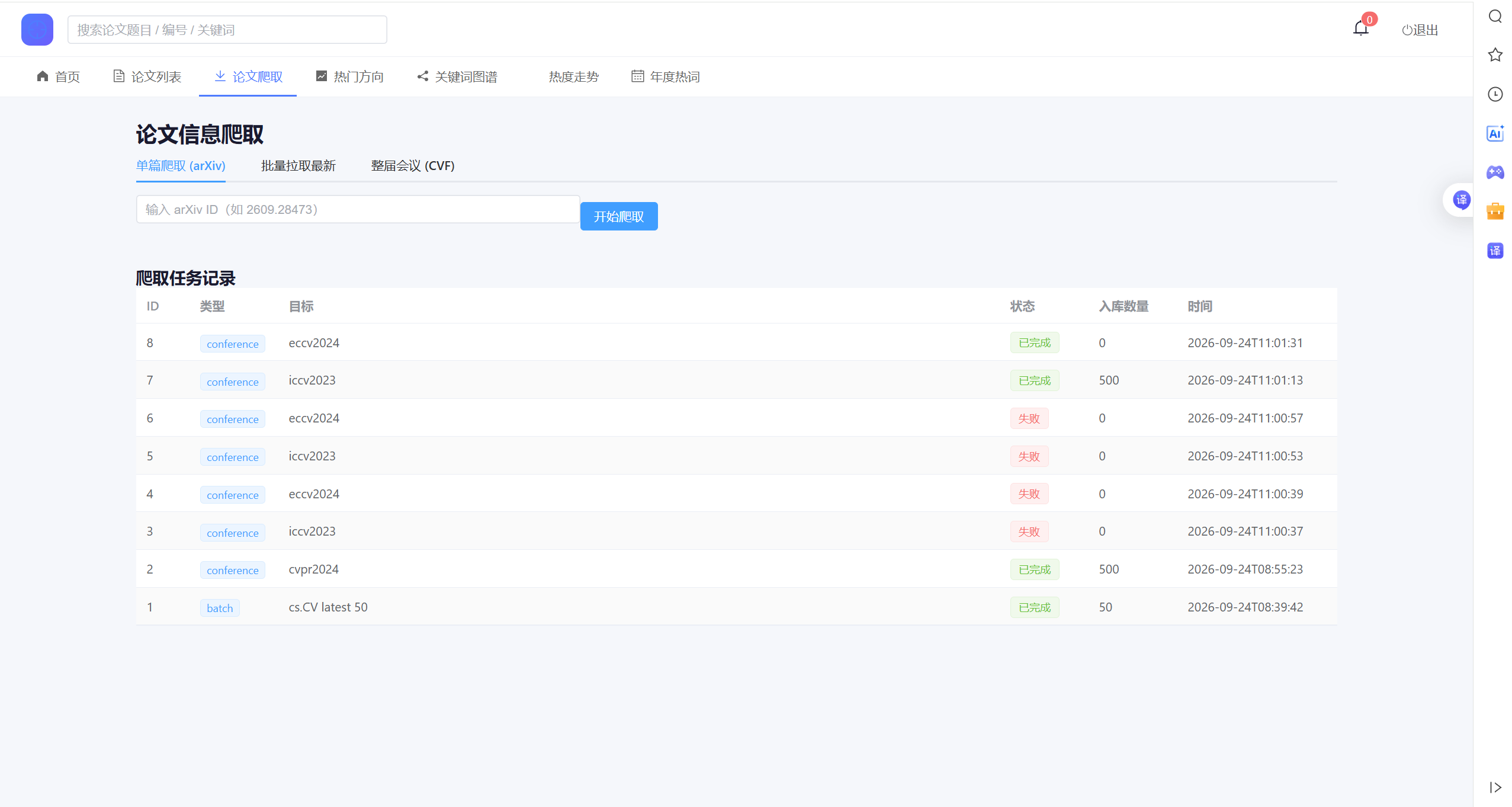Click the download icon beside 论文爬取
Screen dimensions: 1512x807
[220, 76]
